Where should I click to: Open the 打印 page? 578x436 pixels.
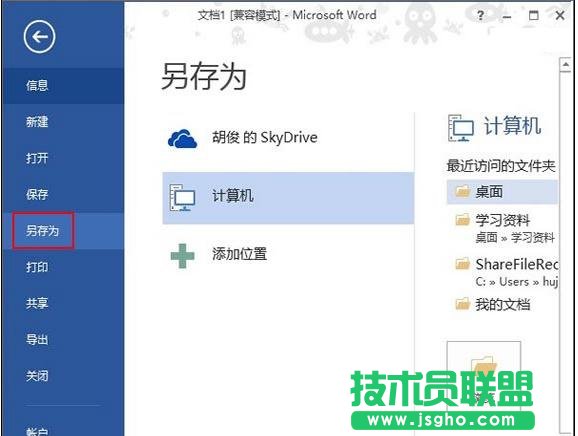click(x=63, y=267)
